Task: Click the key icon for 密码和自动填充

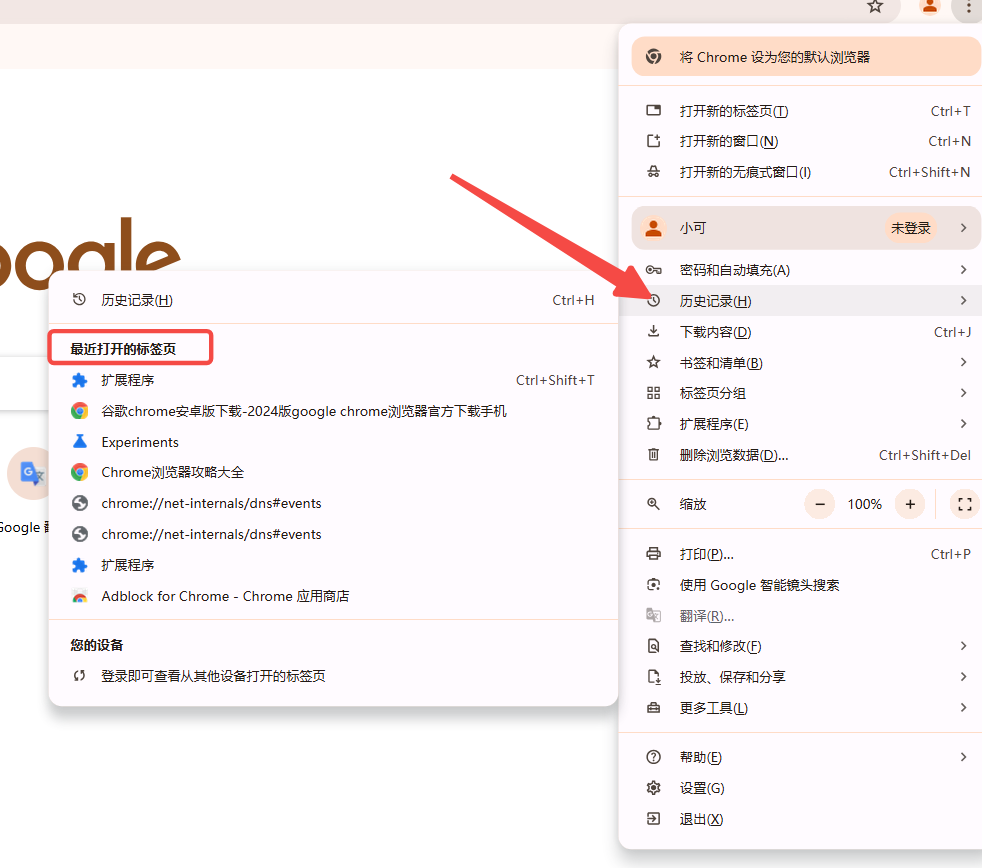Action: click(x=653, y=270)
